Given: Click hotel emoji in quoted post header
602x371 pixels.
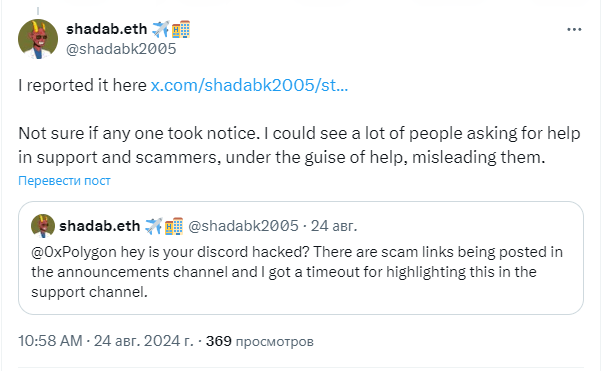Looking at the screenshot, I should click(x=174, y=226).
